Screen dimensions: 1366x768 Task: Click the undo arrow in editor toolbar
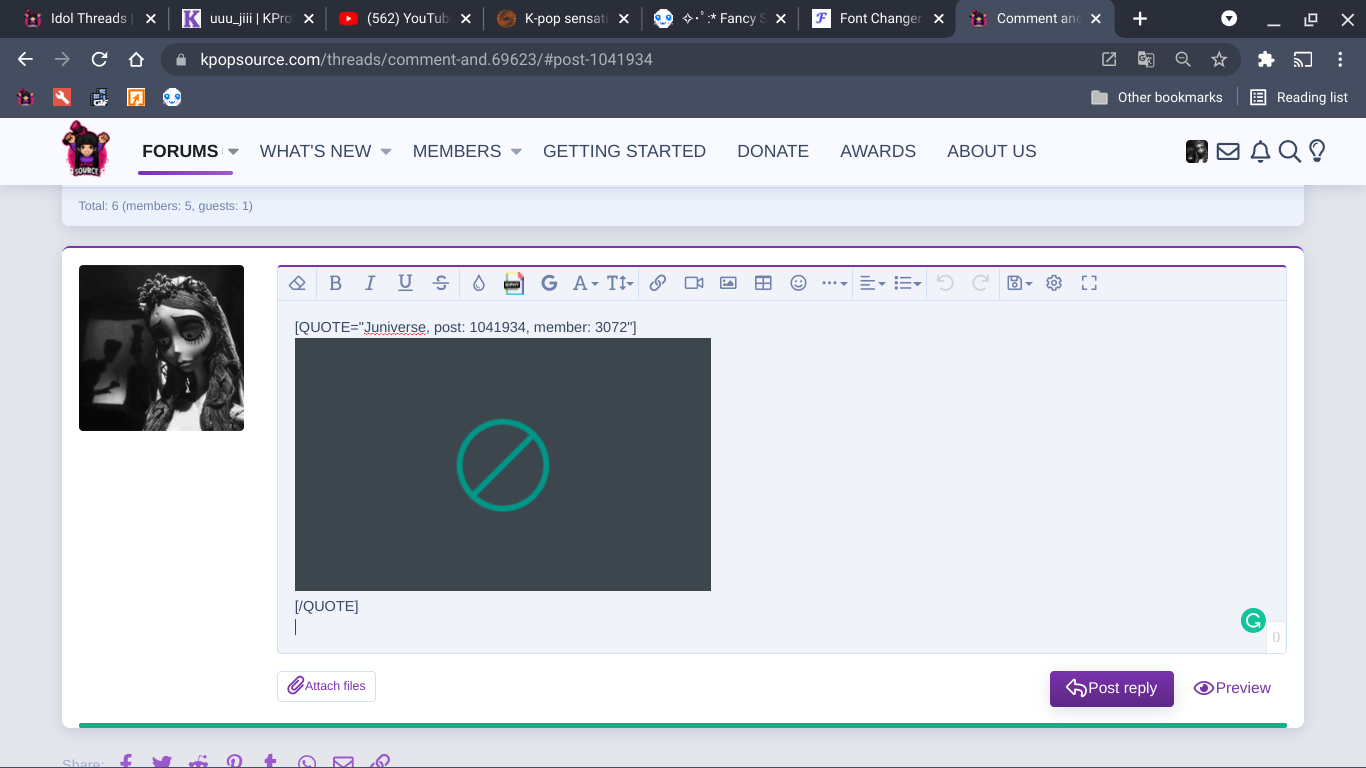[945, 283]
